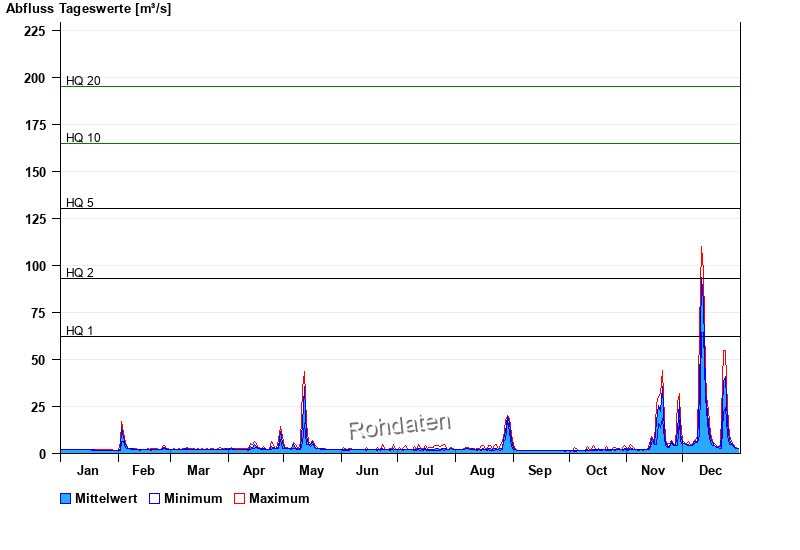Click the red-outlined Maximum legend swatch
The image size is (800, 550).
coord(239,499)
